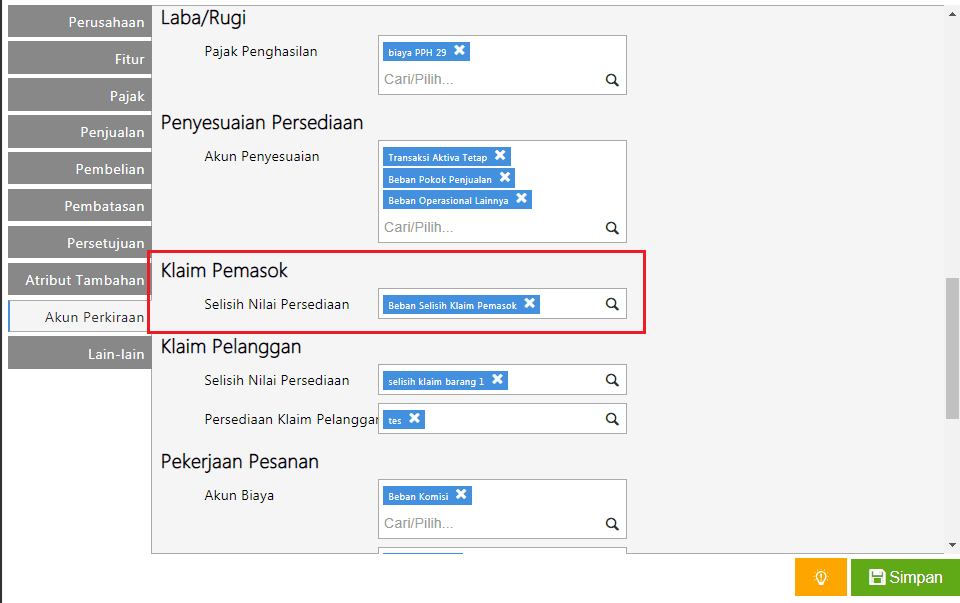Open the account picker for Akun Biaya
This screenshot has height=603, width=960.
611,523
